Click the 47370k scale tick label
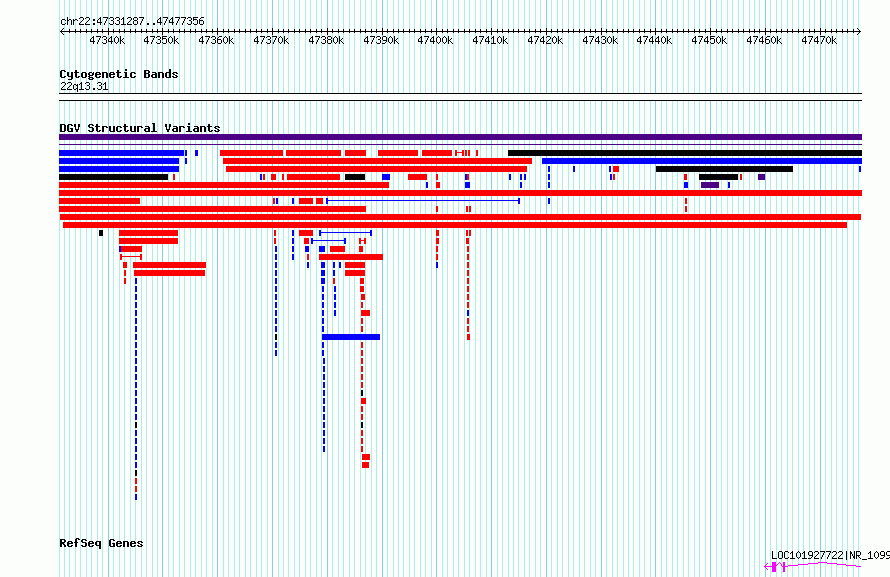The width and height of the screenshot is (890, 577). tap(271, 40)
